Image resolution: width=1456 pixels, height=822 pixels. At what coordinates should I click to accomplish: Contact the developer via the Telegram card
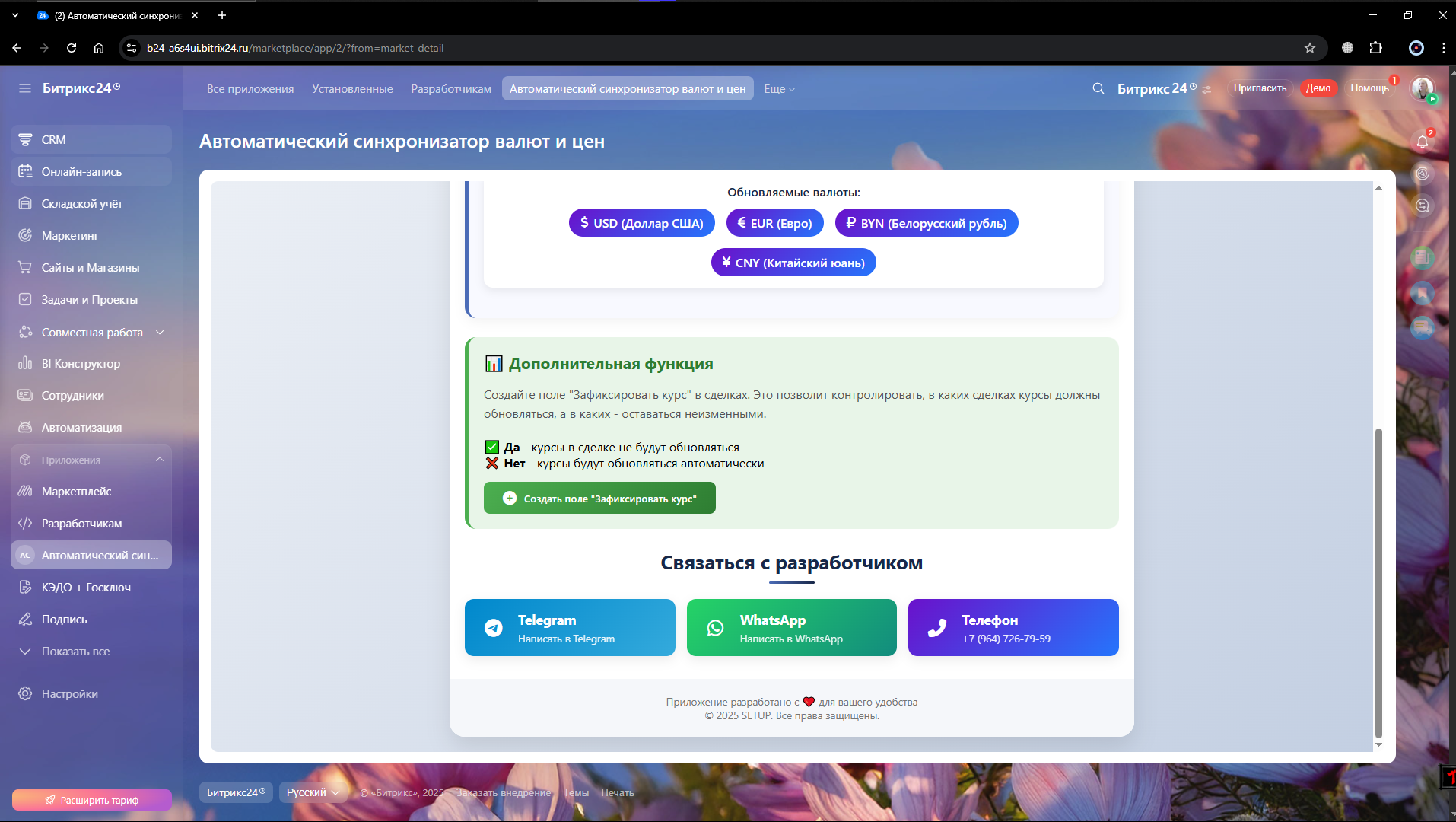[x=570, y=628]
